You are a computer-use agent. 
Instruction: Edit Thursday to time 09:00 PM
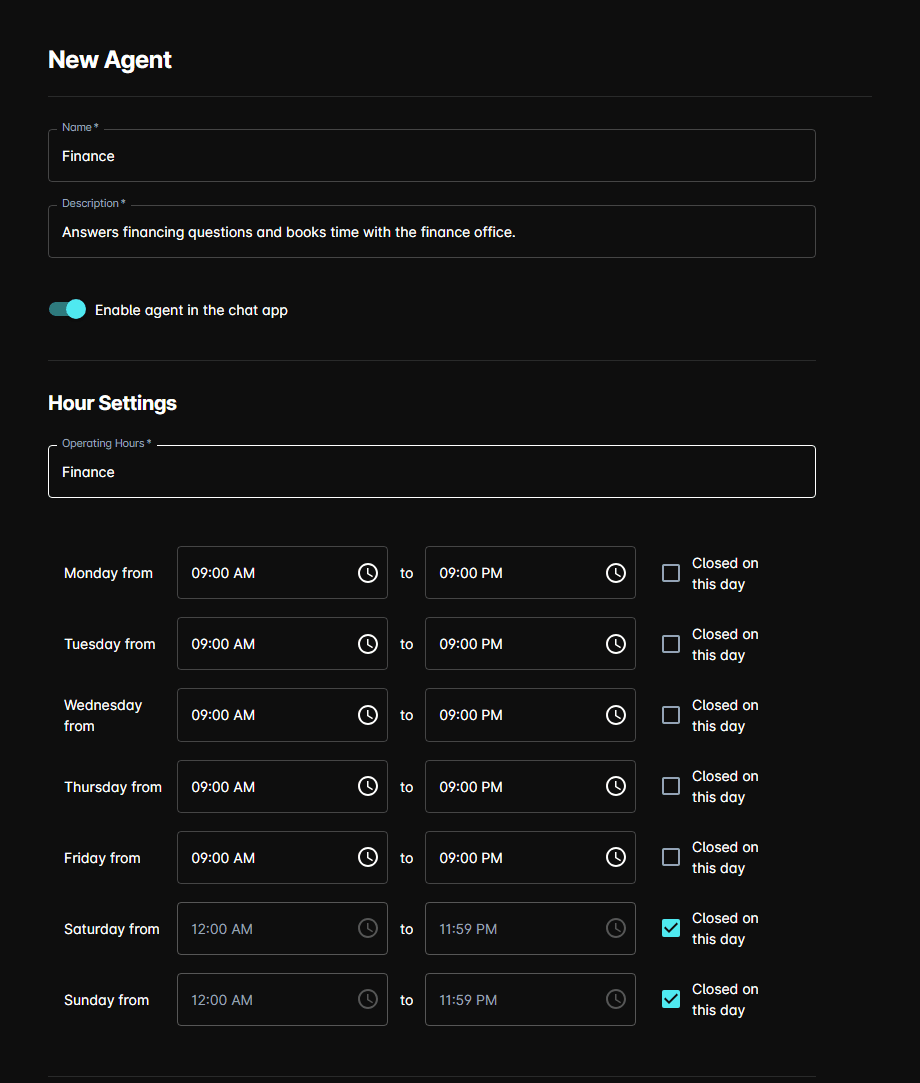[x=530, y=787]
